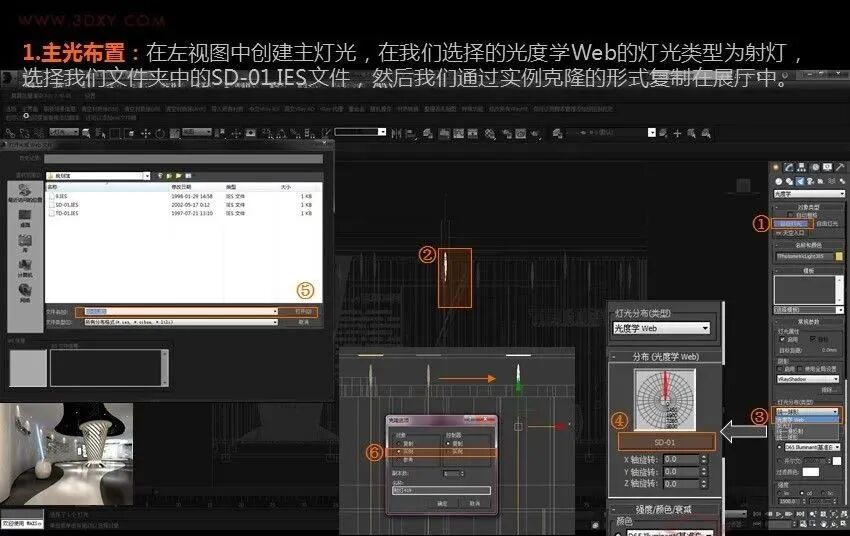850x536 pixels.
Task: Select the Link tool in main toolbar
Action: tap(10, 133)
